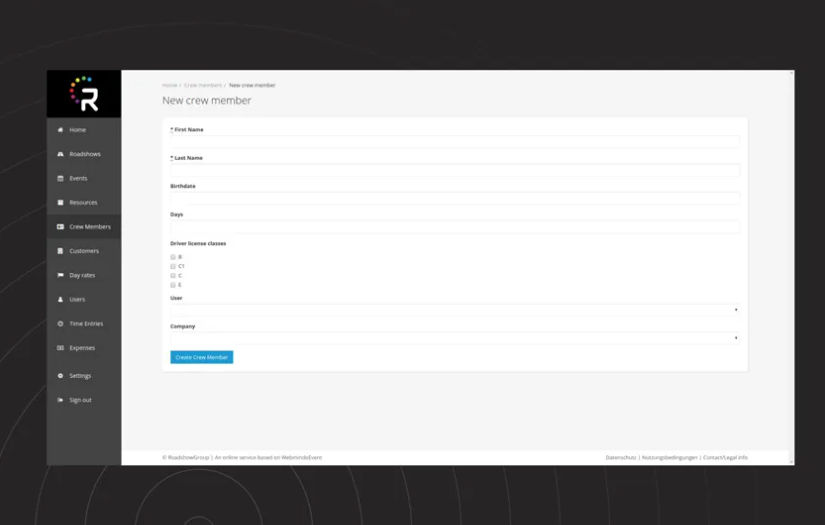Click the Settings gear icon
The height and width of the screenshot is (525, 825).
click(x=60, y=376)
